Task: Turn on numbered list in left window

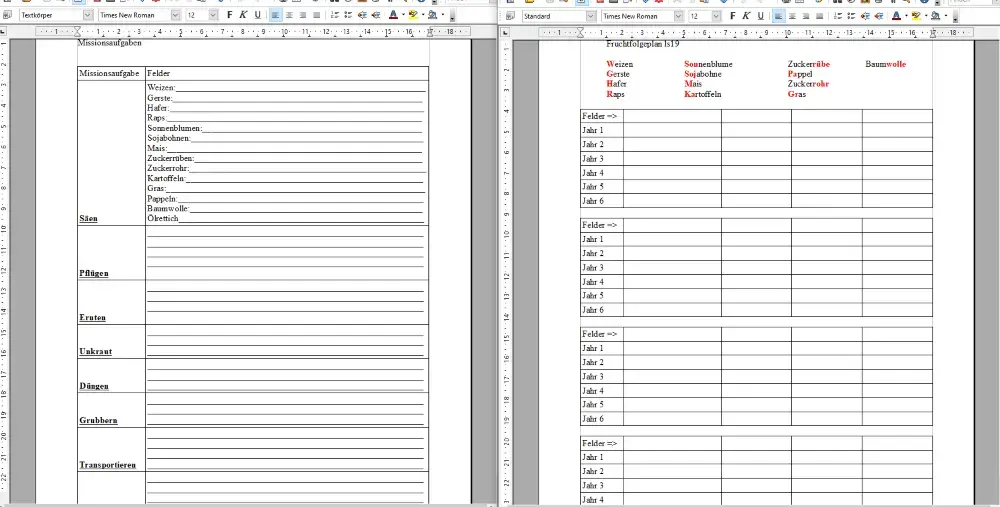Action: coord(337,16)
